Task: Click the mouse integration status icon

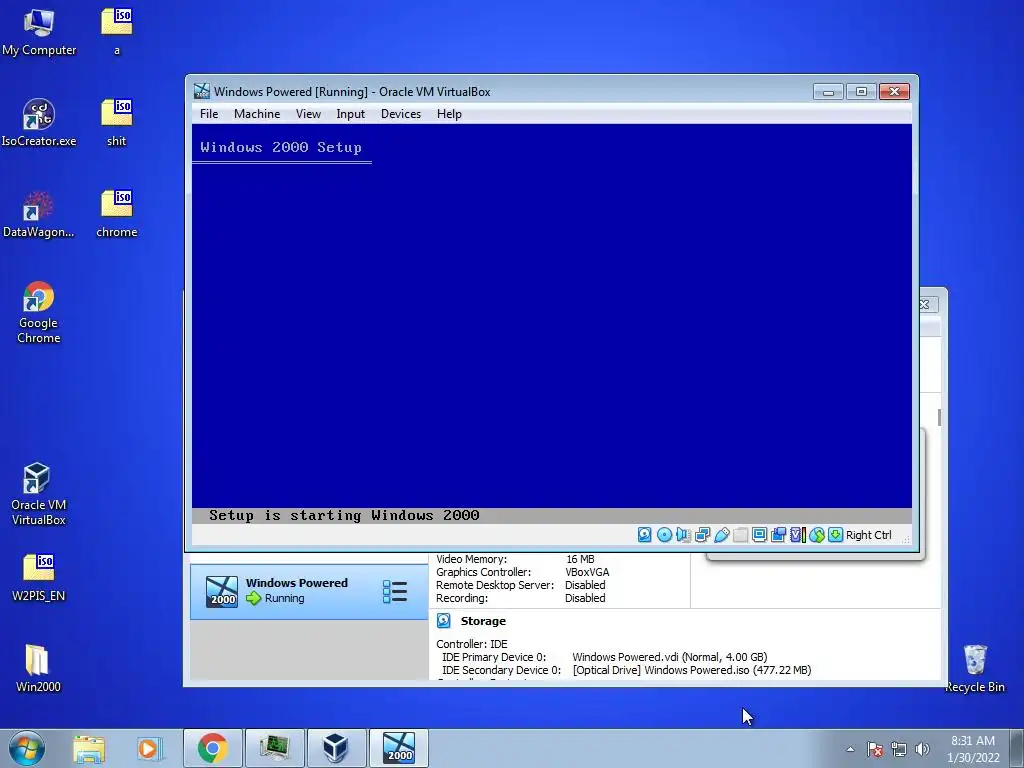Action: 816,535
